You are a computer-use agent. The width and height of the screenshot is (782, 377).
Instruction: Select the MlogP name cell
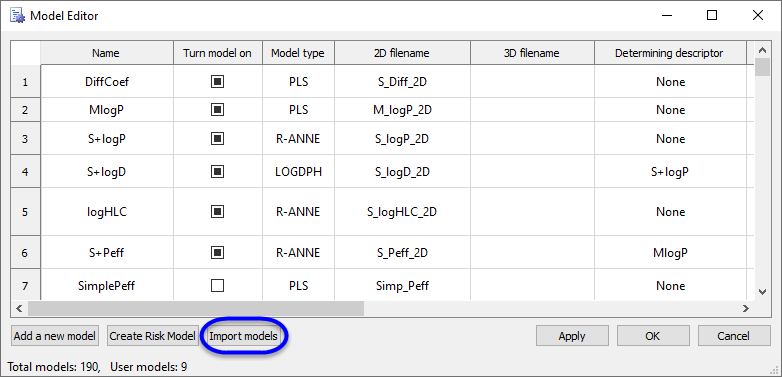[x=107, y=110]
